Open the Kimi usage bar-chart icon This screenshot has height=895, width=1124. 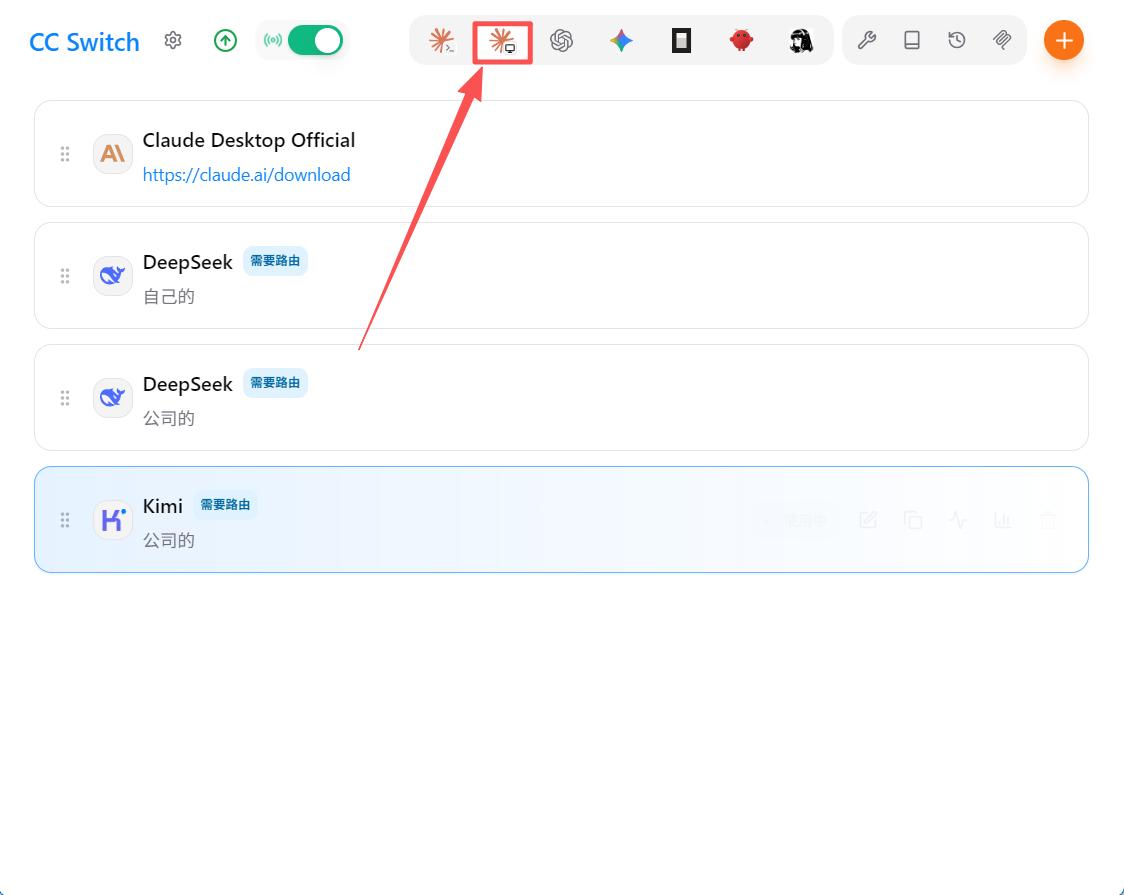(x=1003, y=520)
